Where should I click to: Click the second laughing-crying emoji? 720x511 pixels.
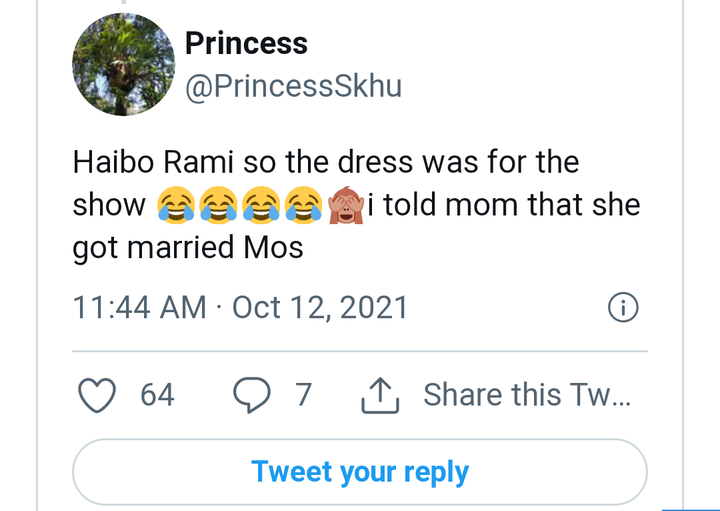coord(219,205)
